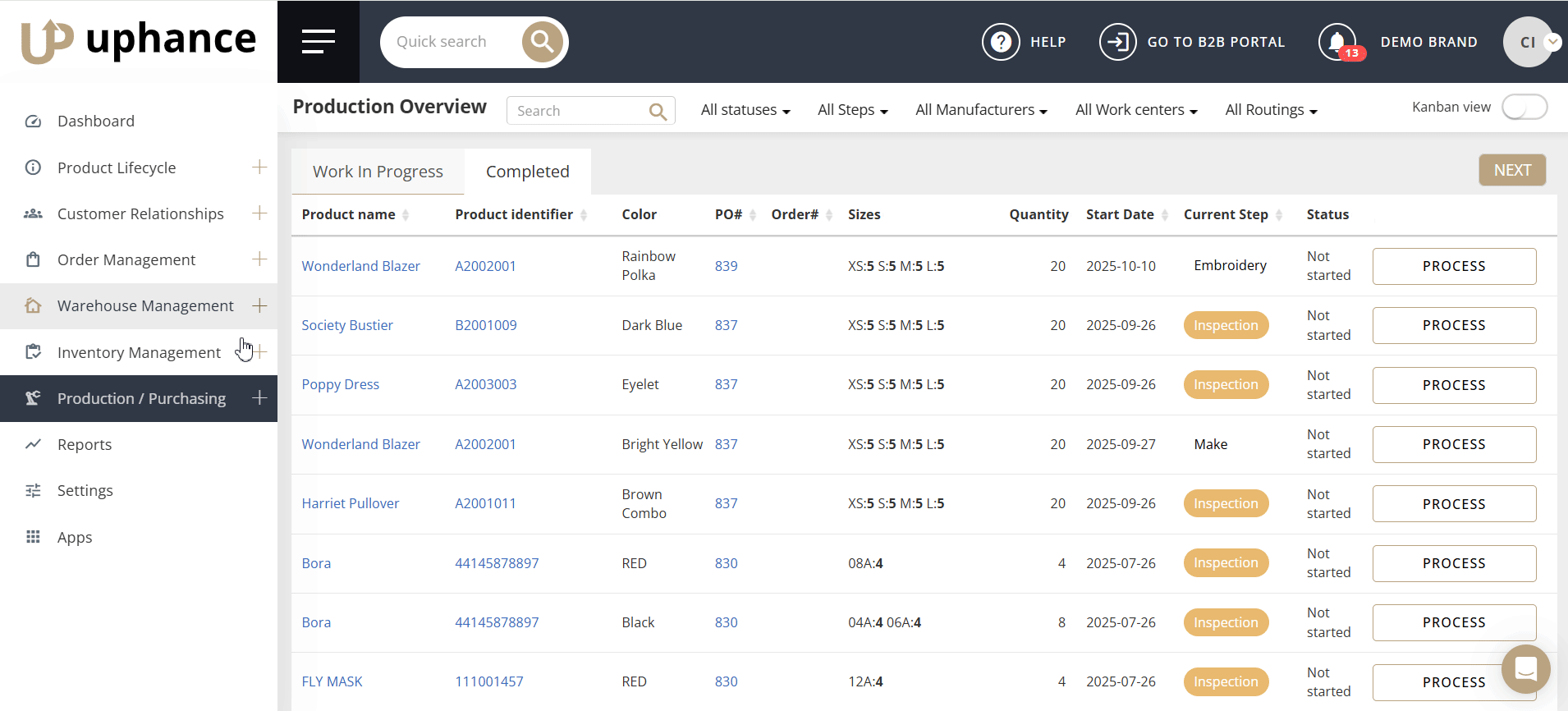Click the Dashboard sidebar icon
Image resolution: width=1568 pixels, height=711 pixels.
[x=33, y=122]
